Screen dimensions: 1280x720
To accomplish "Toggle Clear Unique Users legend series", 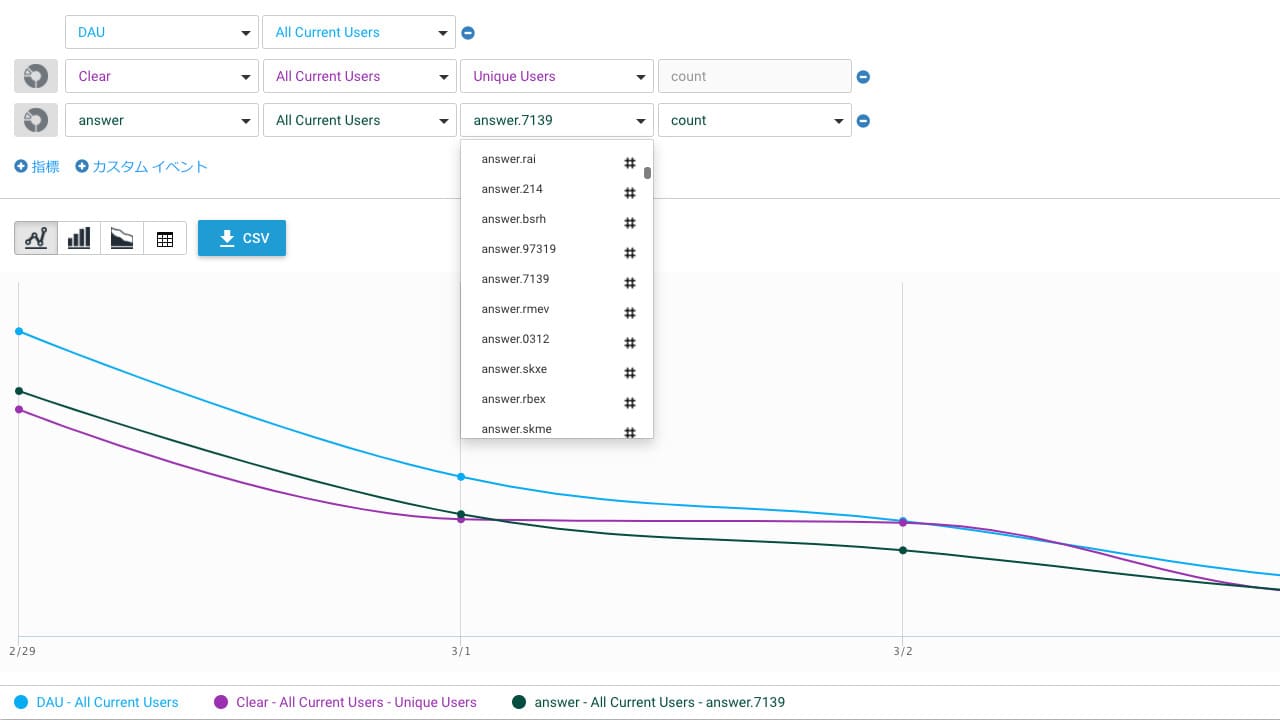I will coord(345,702).
